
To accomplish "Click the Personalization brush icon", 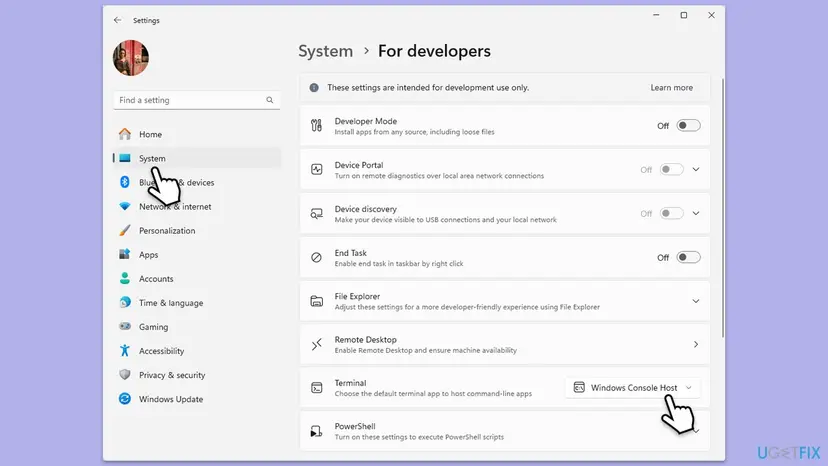I will 125,230.
